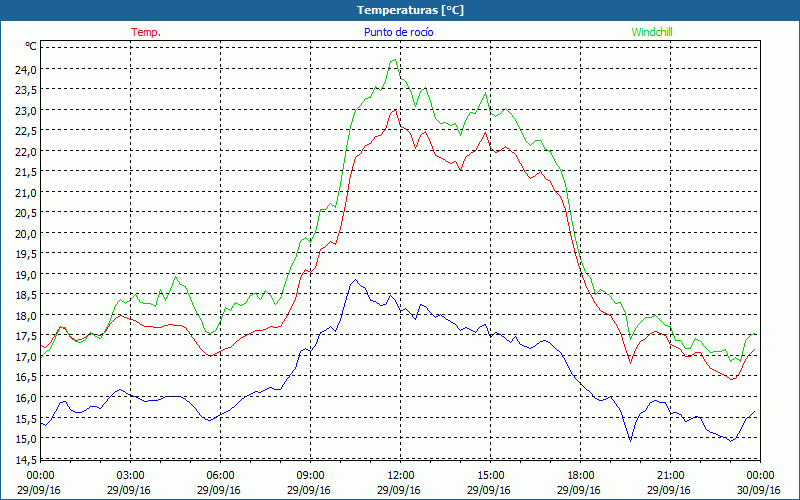Click the °C axis unit label
Screen dimensions: 800x500
click(31, 47)
